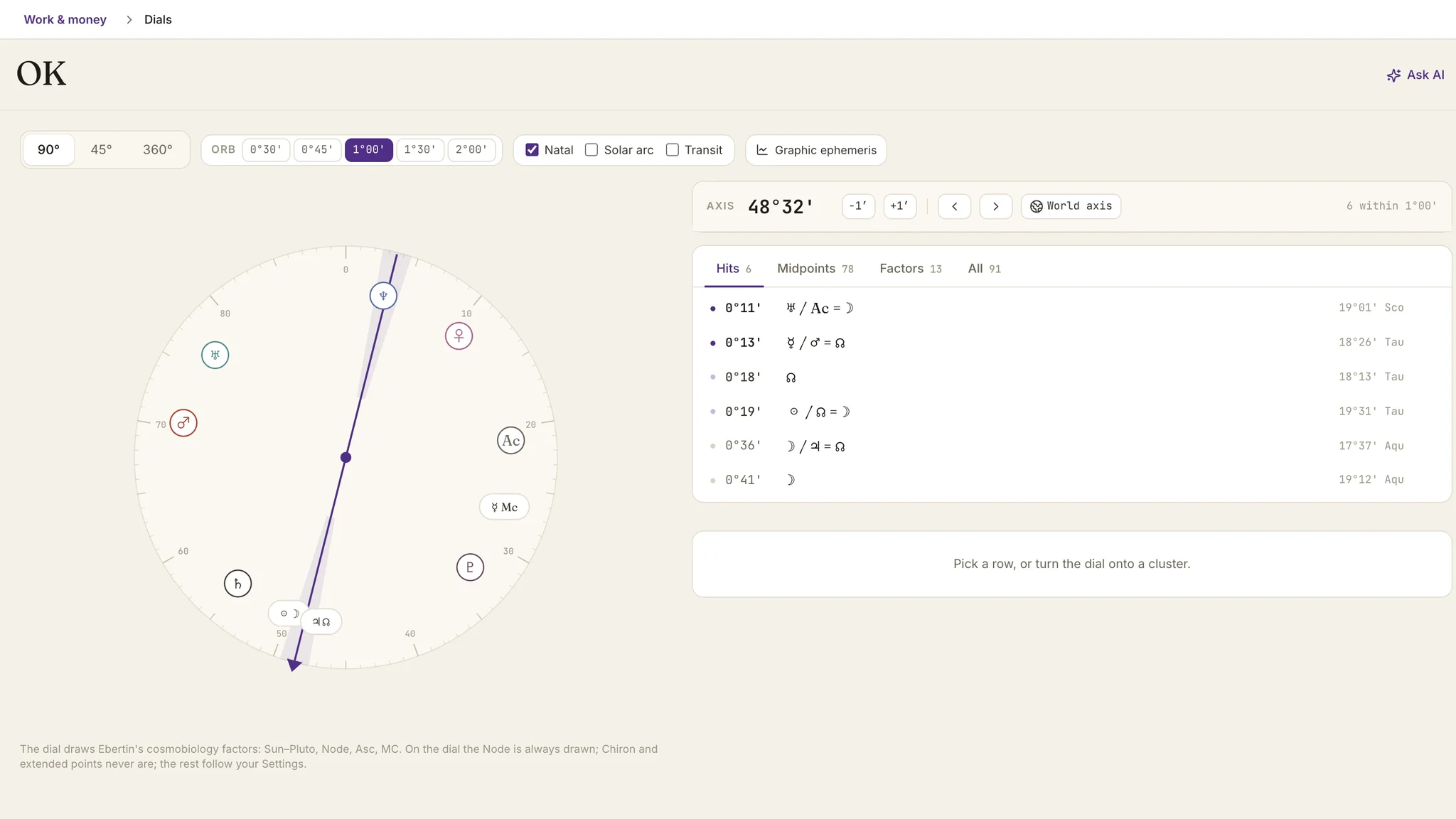
Task: Decrease axis by one minute (-1′)
Action: click(x=858, y=206)
